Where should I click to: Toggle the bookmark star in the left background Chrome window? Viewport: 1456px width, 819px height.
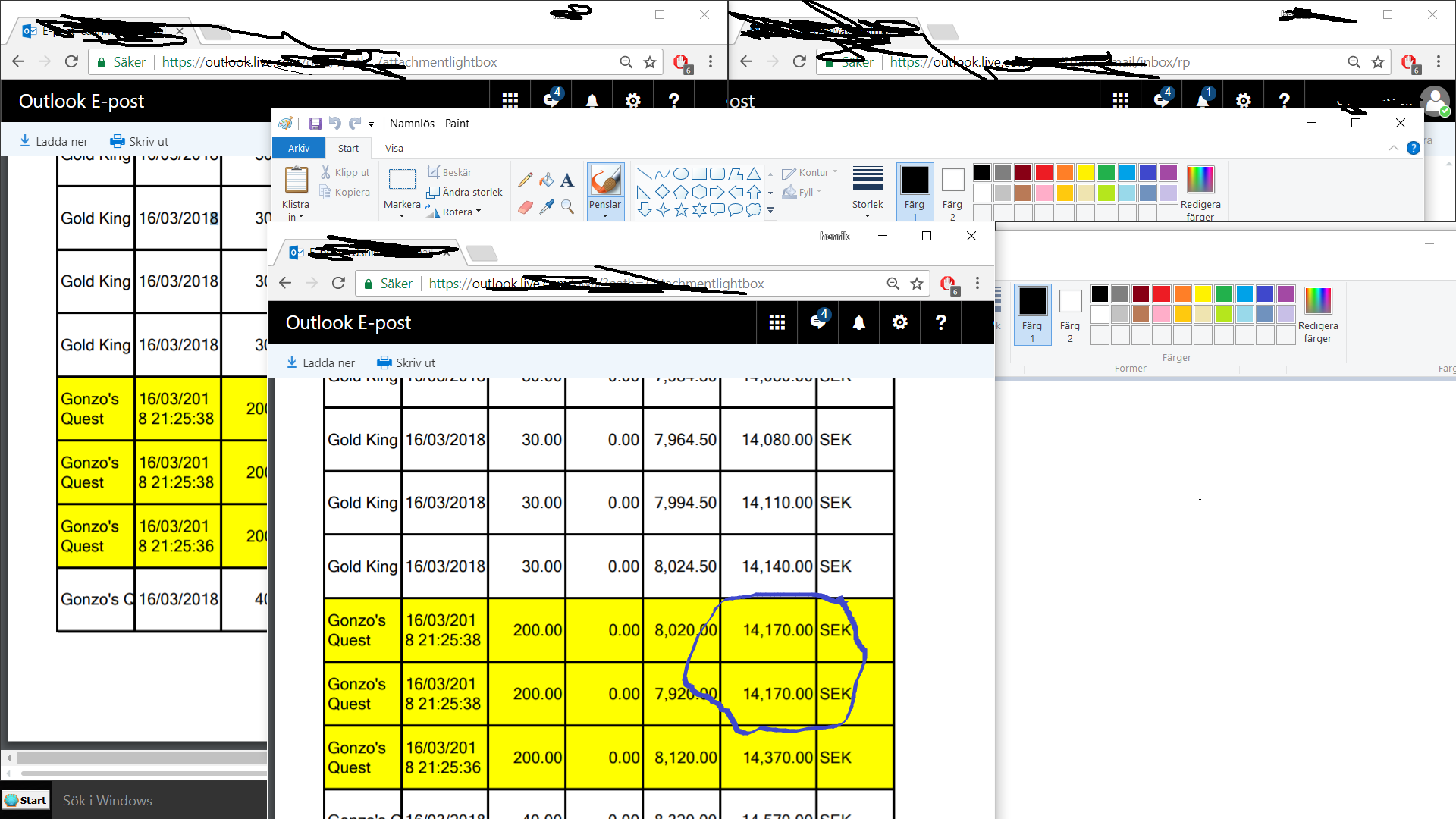pos(650,62)
